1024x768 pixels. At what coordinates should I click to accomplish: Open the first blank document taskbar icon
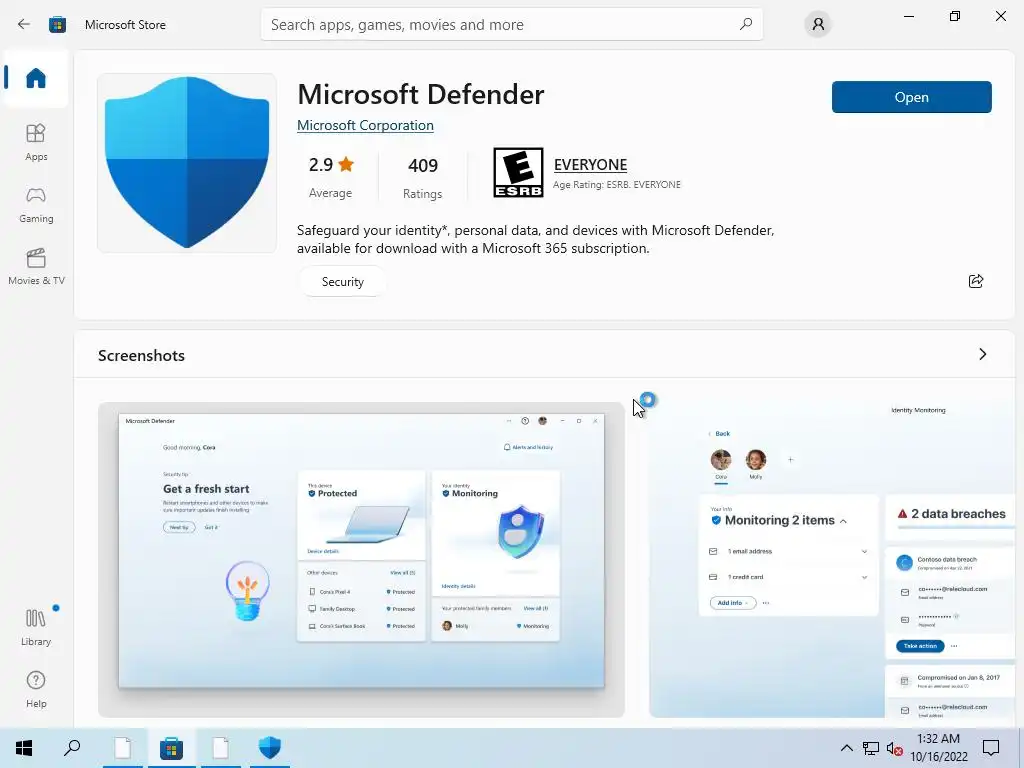123,748
